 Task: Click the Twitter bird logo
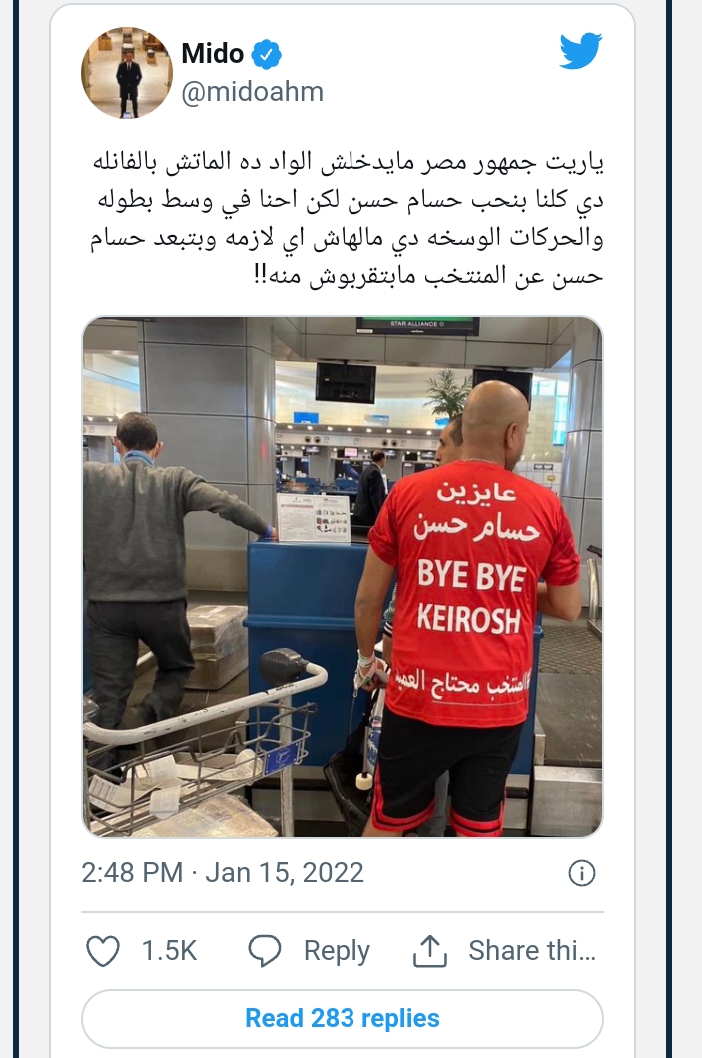[x=580, y=52]
